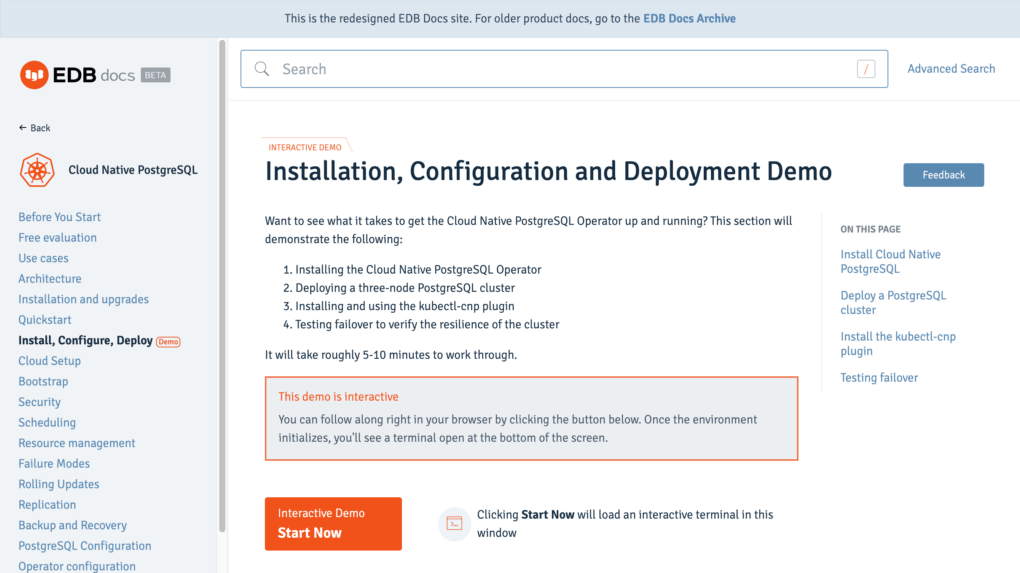Click the Cloud Native PostgreSQL helm icon
Image resolution: width=1020 pixels, height=573 pixels.
coord(37,170)
